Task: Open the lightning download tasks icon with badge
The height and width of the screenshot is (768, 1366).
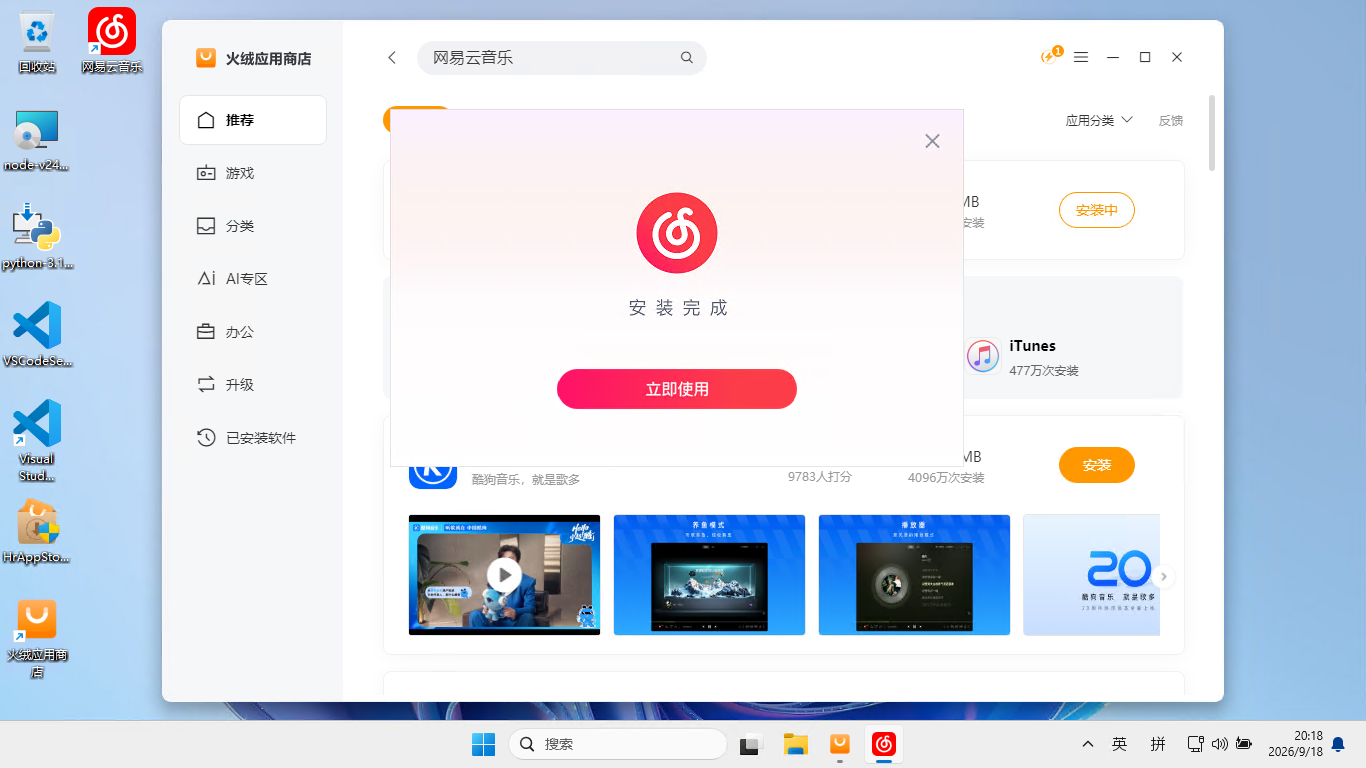Action: click(x=1050, y=56)
